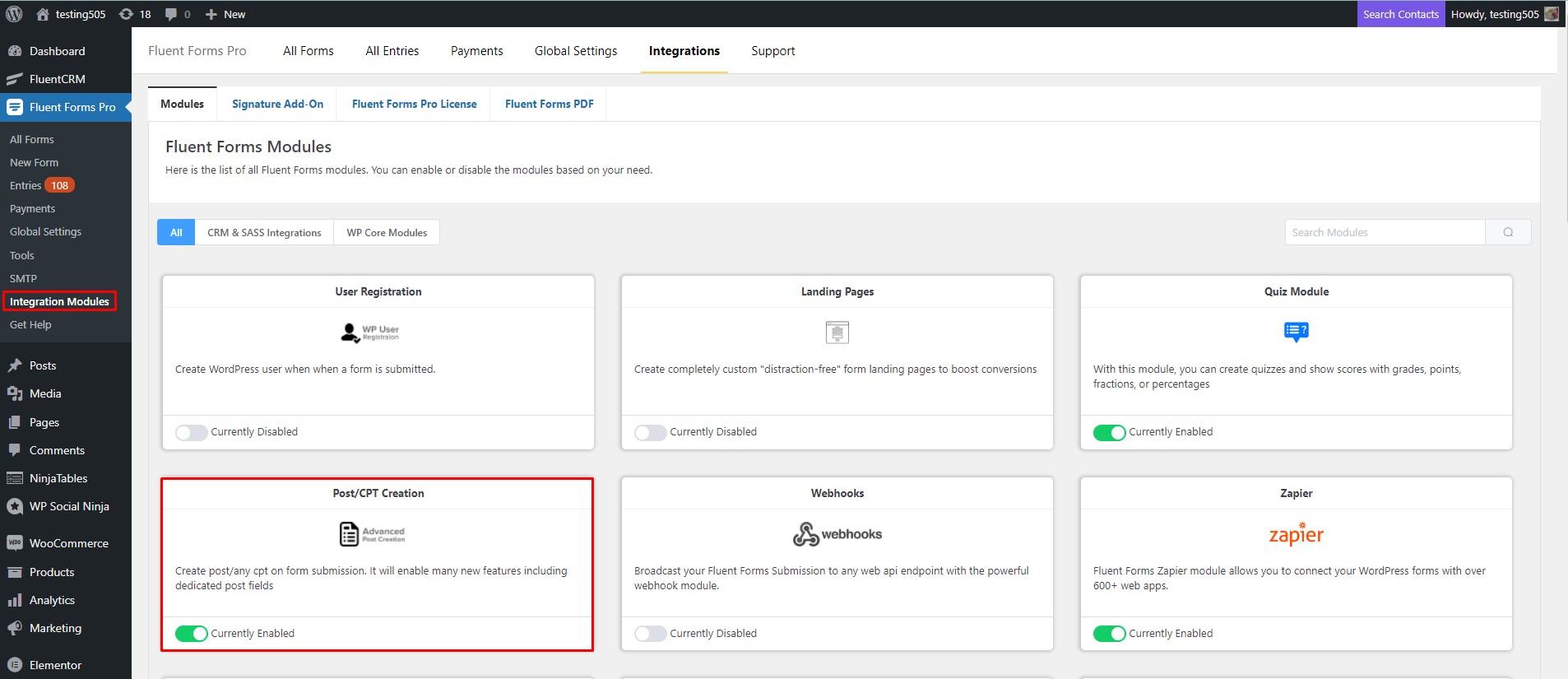
Task: Open Global Settings in top navigation
Action: point(576,51)
